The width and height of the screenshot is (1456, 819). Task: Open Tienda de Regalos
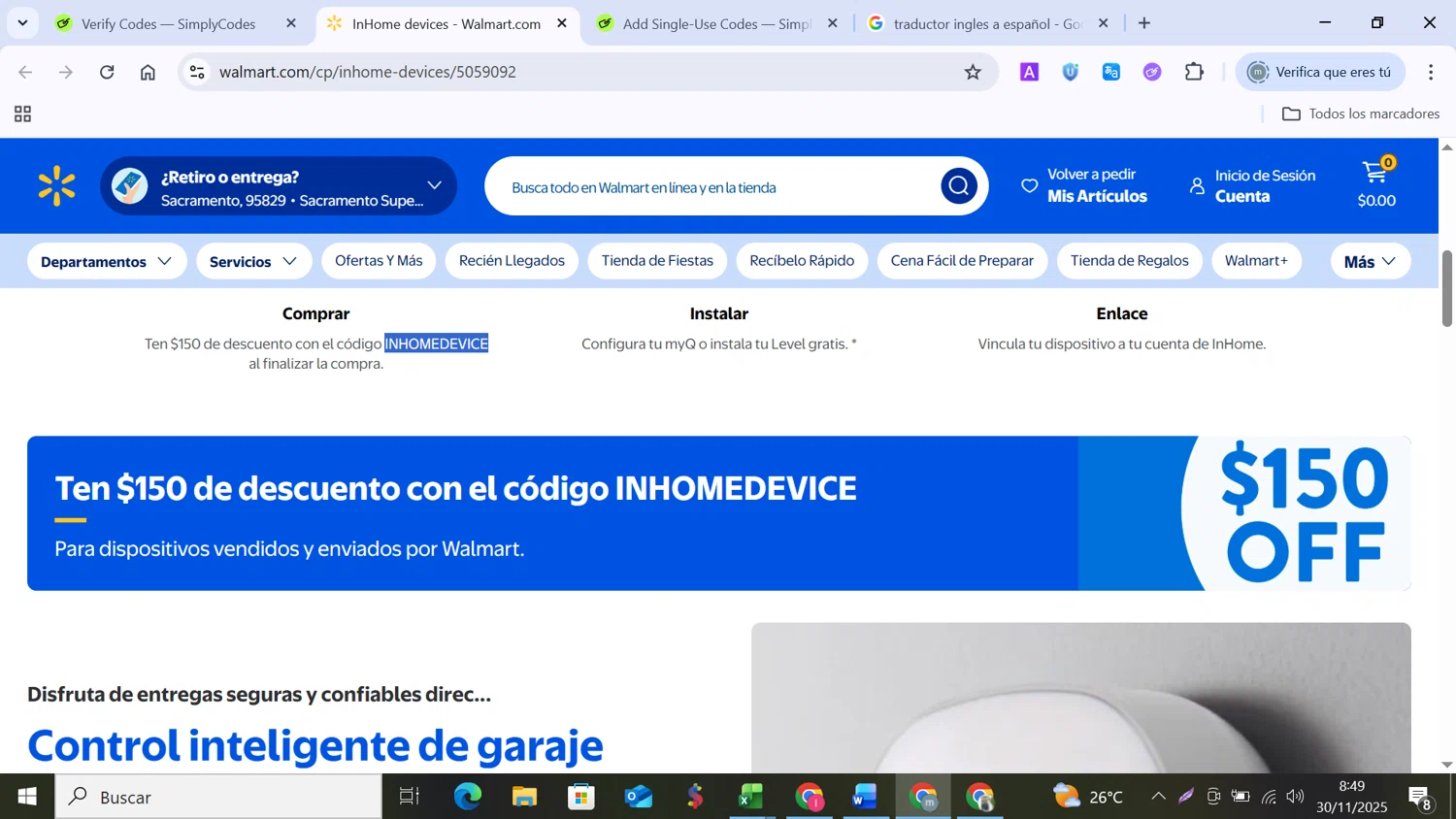click(x=1129, y=261)
